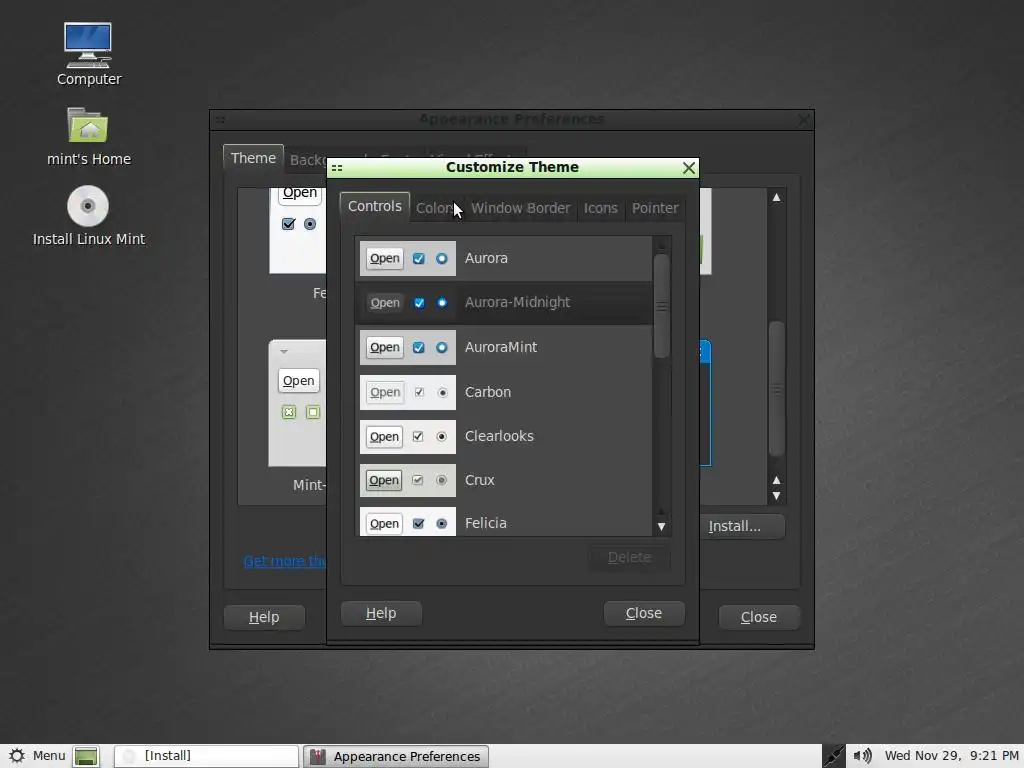The width and height of the screenshot is (1024, 768).
Task: Click Help in Customize Theme dialog
Action: (381, 613)
